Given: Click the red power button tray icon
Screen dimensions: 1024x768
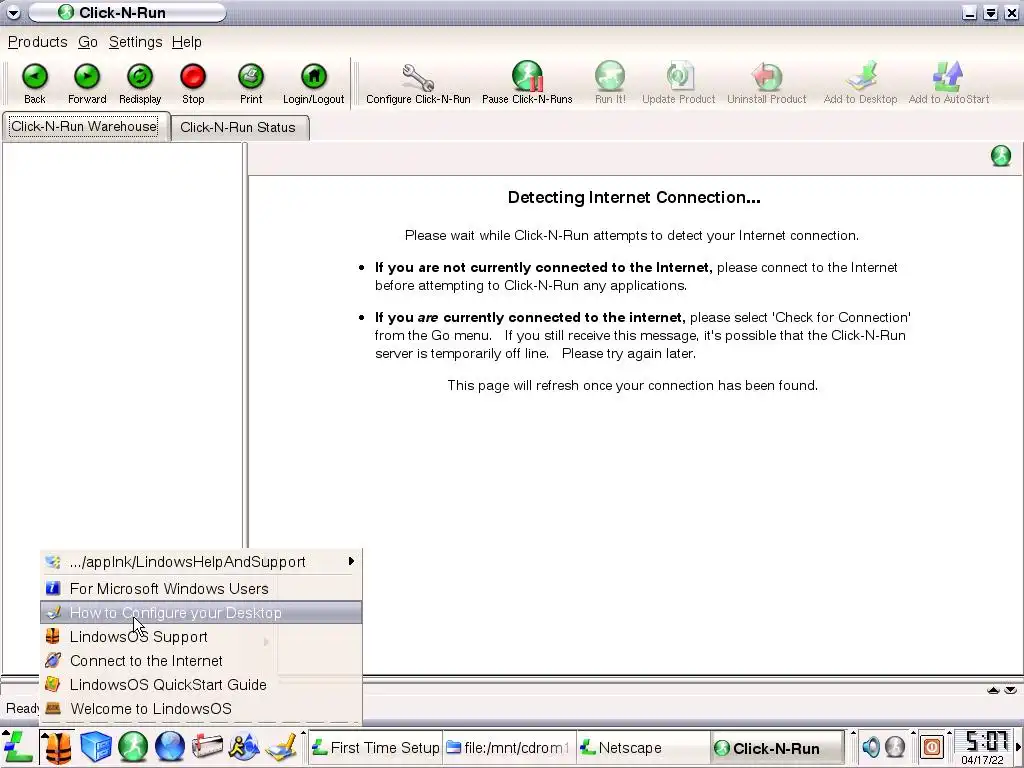Looking at the screenshot, I should pyautogui.click(x=932, y=747).
